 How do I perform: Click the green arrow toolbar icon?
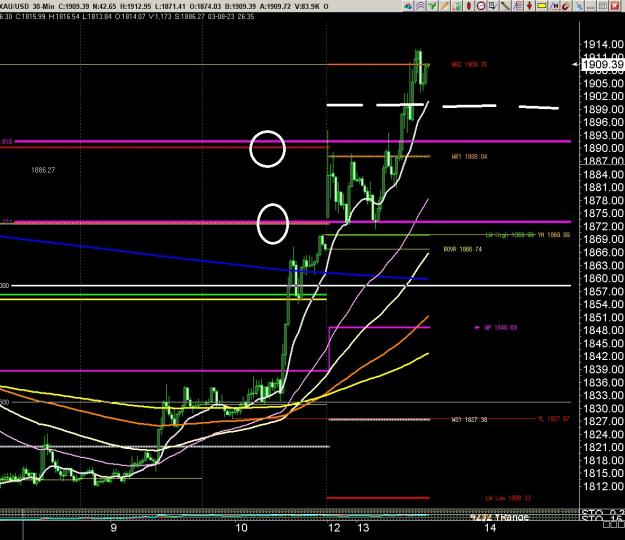(432, 6)
